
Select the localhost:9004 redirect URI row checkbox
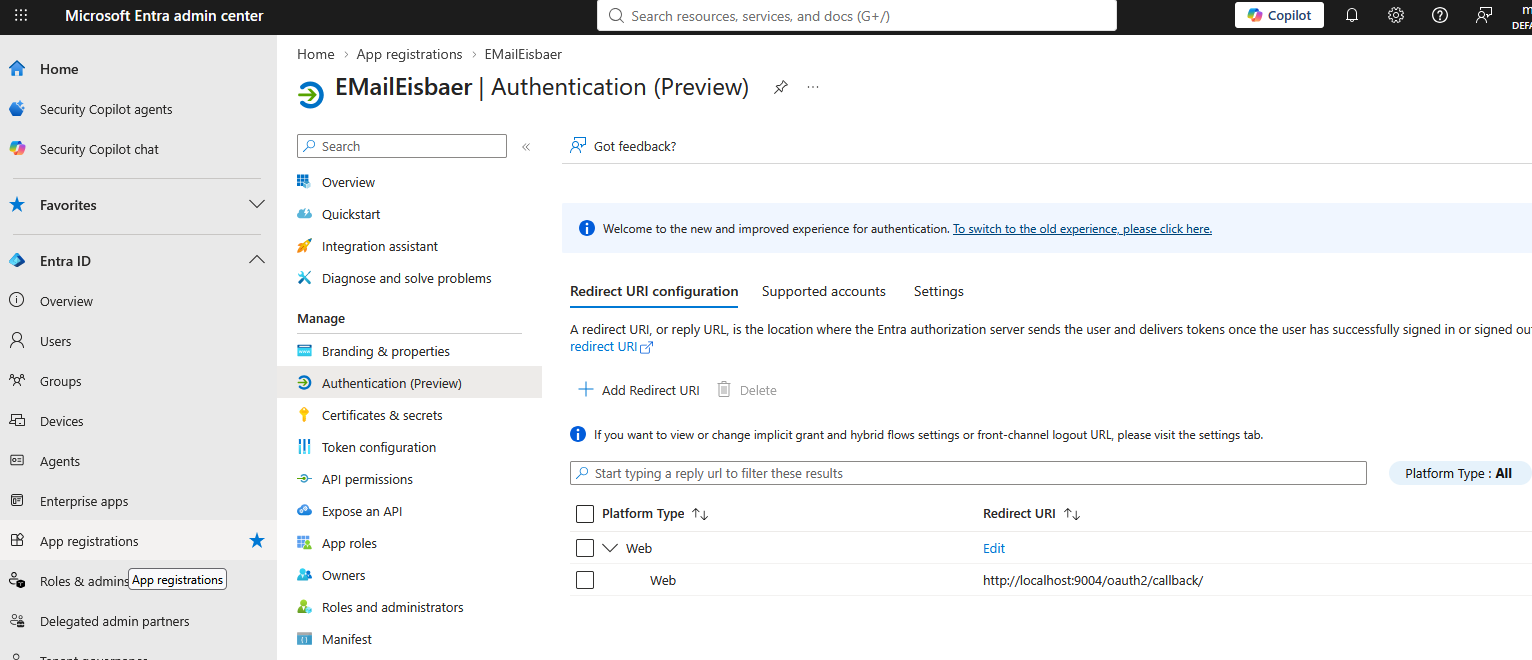585,580
